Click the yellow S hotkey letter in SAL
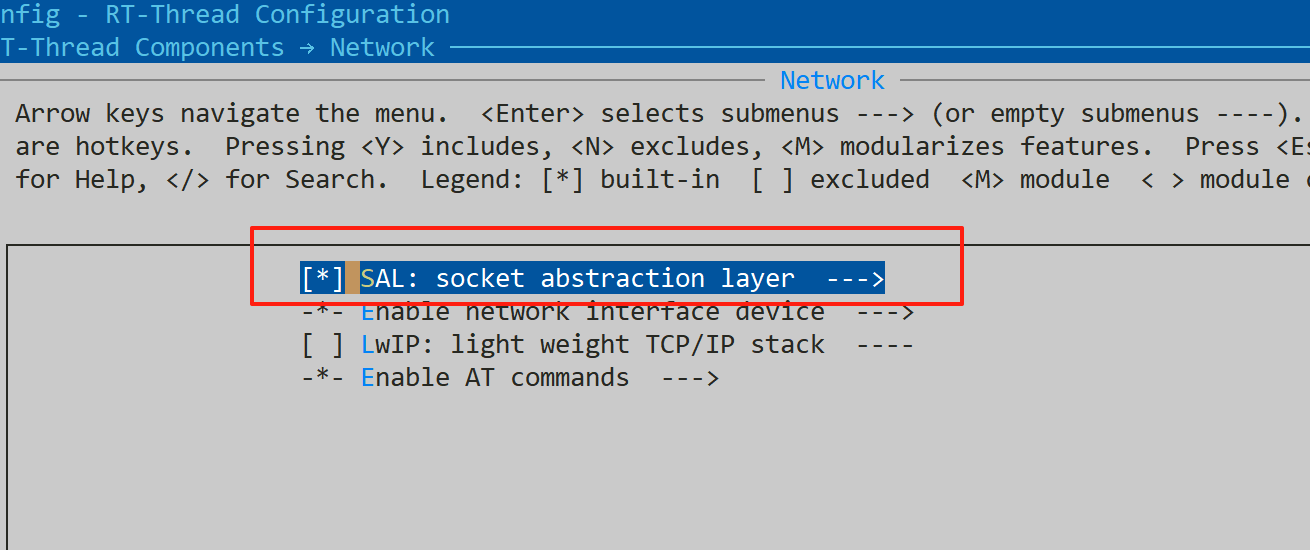Screen dimensions: 1310x550 [x=368, y=278]
